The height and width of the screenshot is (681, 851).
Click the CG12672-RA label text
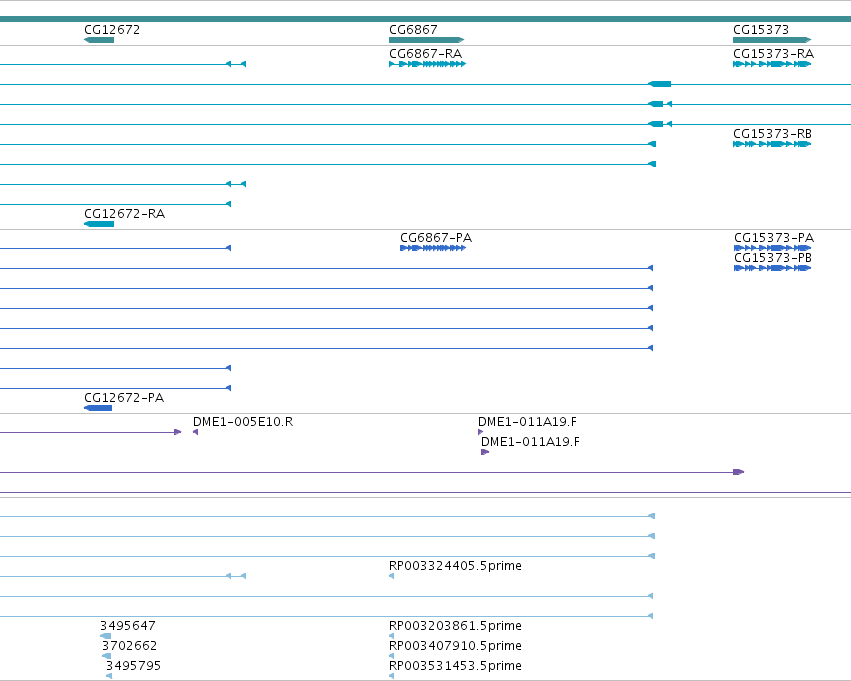pos(124,214)
